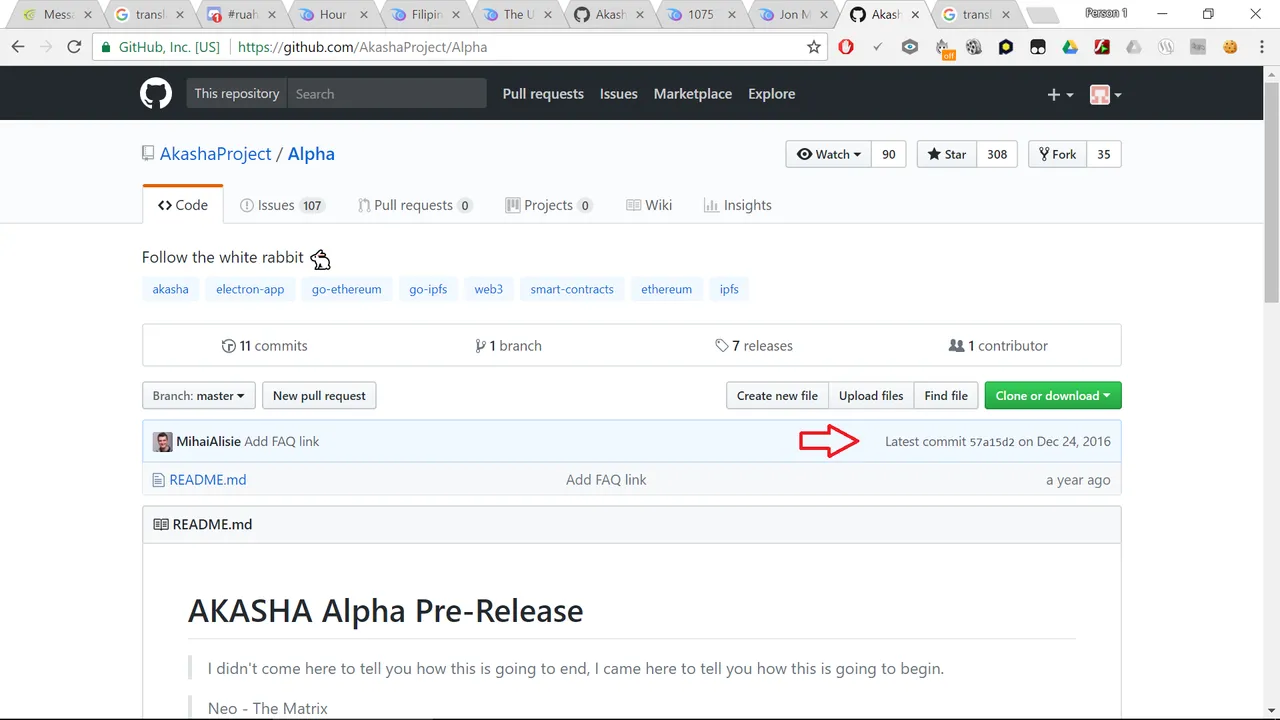Select the Code tab
The height and width of the screenshot is (720, 1280).
pyautogui.click(x=183, y=205)
